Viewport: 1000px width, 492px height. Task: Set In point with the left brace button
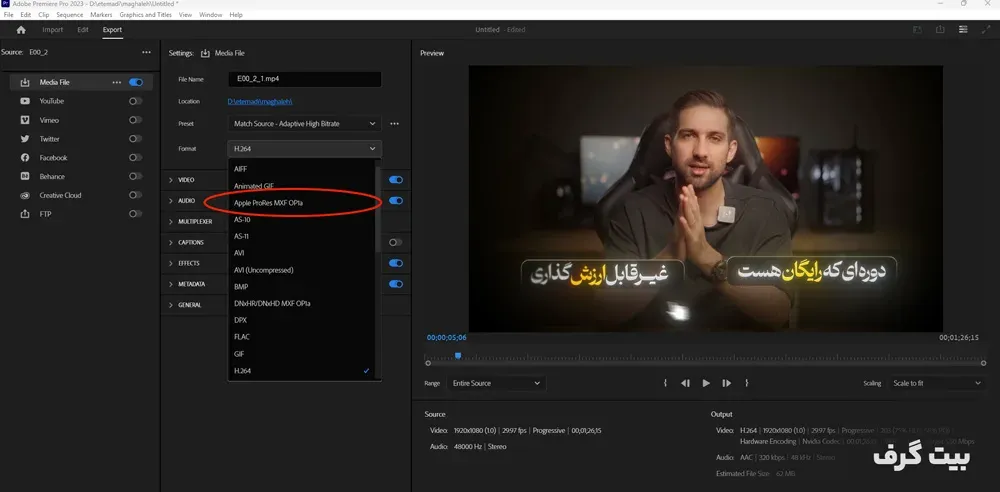665,383
